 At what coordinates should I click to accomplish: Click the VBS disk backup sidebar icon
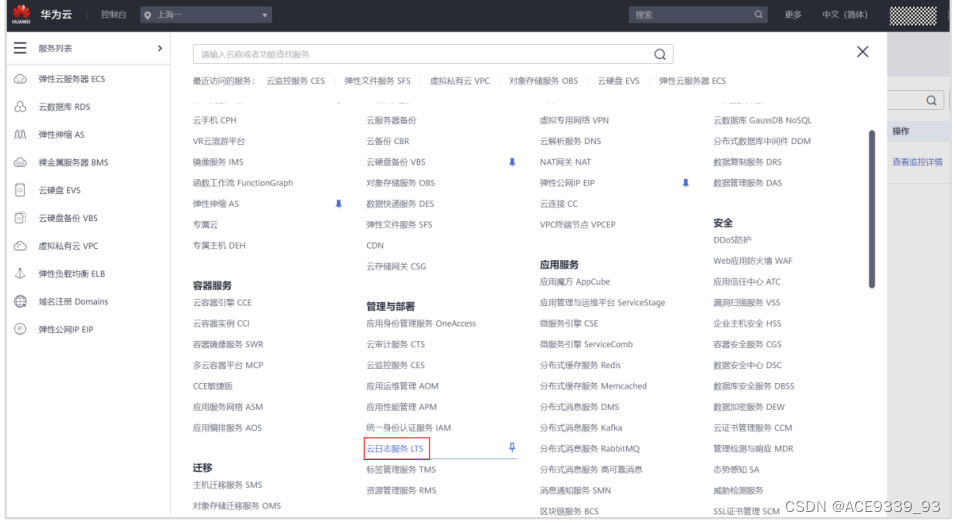[x=20, y=218]
